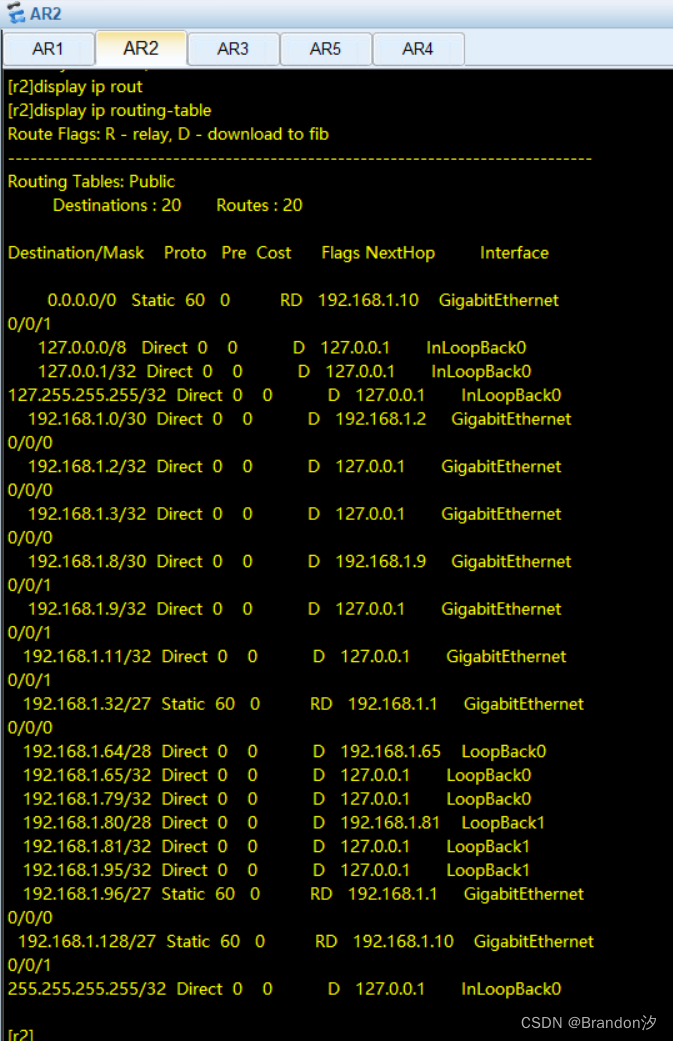This screenshot has width=673, height=1041.
Task: Click the final [r2] command prompt
Action: (20, 1034)
